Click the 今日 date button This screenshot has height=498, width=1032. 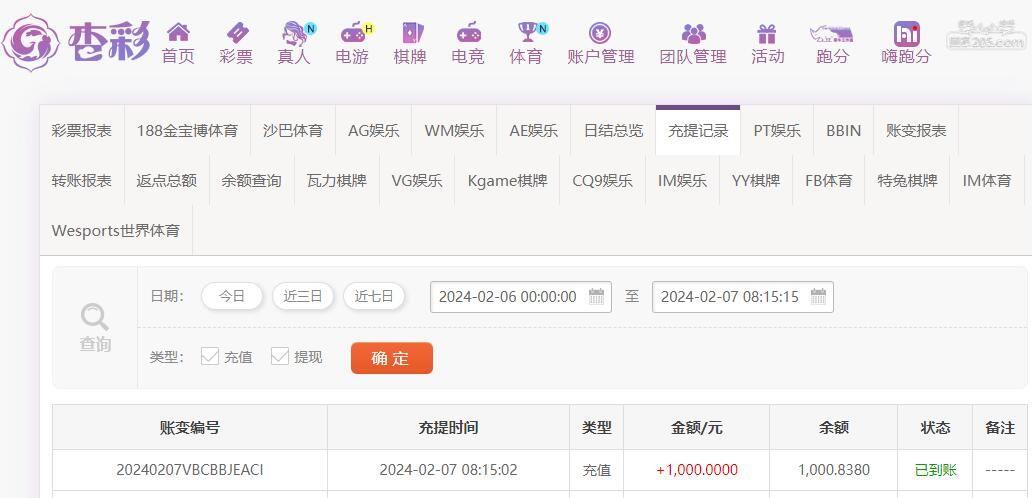point(232,296)
